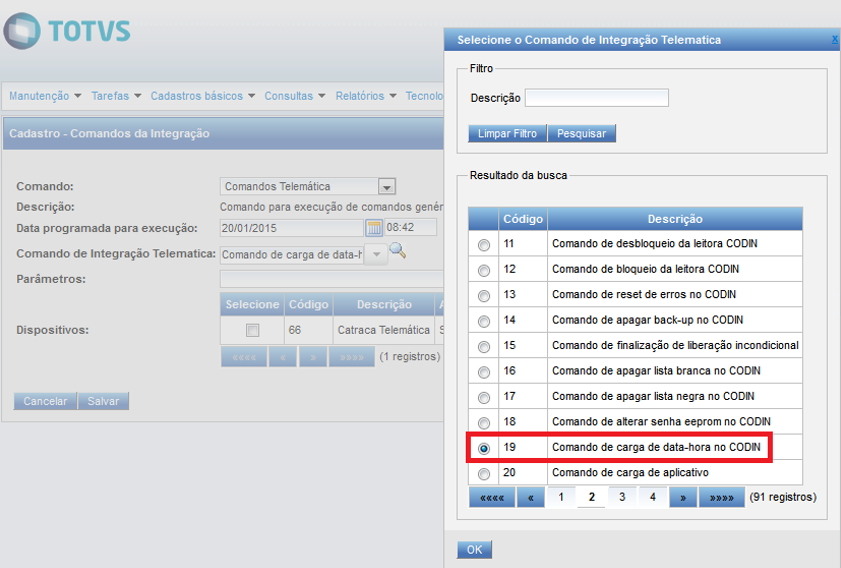The image size is (841, 568).
Task: Select radio button for code 18
Action: pos(484,423)
